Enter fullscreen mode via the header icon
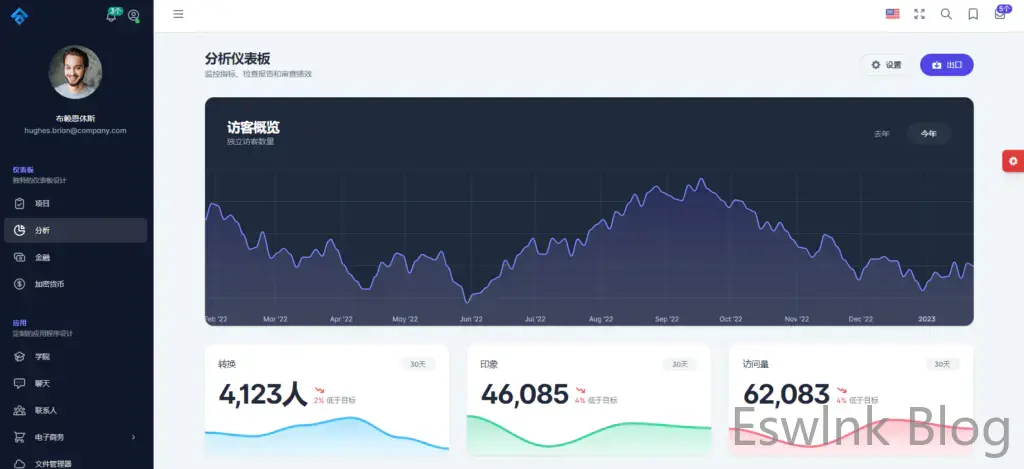The image size is (1024, 469). point(919,14)
